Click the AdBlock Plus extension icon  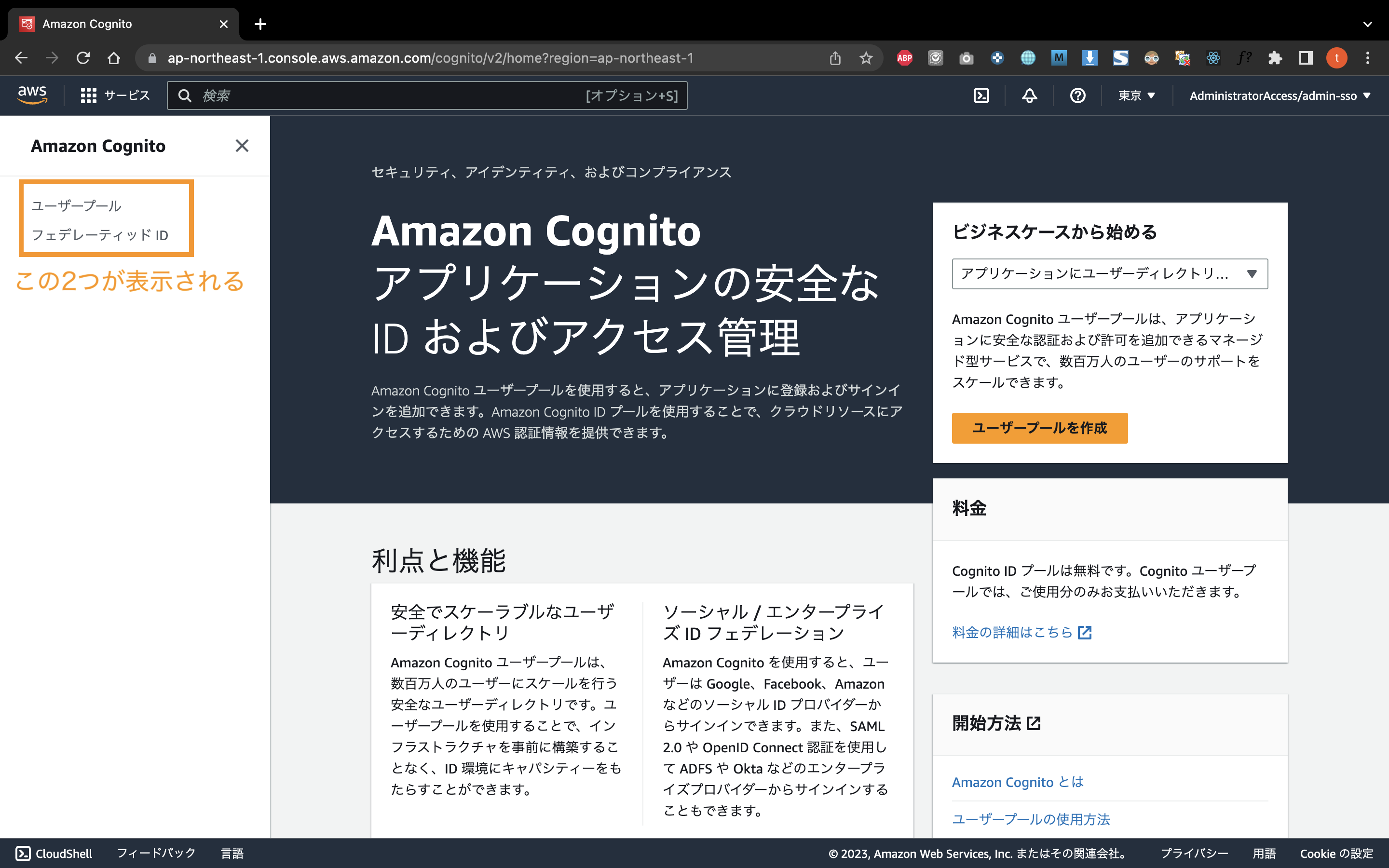click(x=905, y=58)
